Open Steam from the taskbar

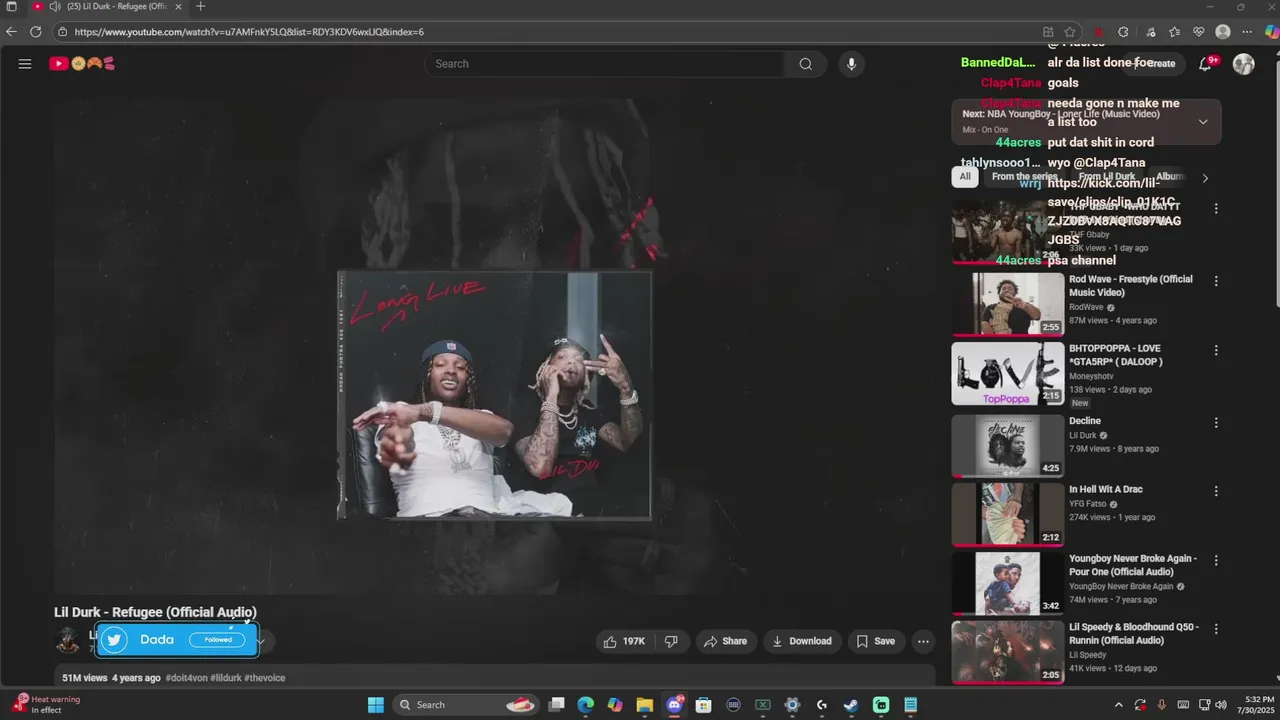pos(851,705)
